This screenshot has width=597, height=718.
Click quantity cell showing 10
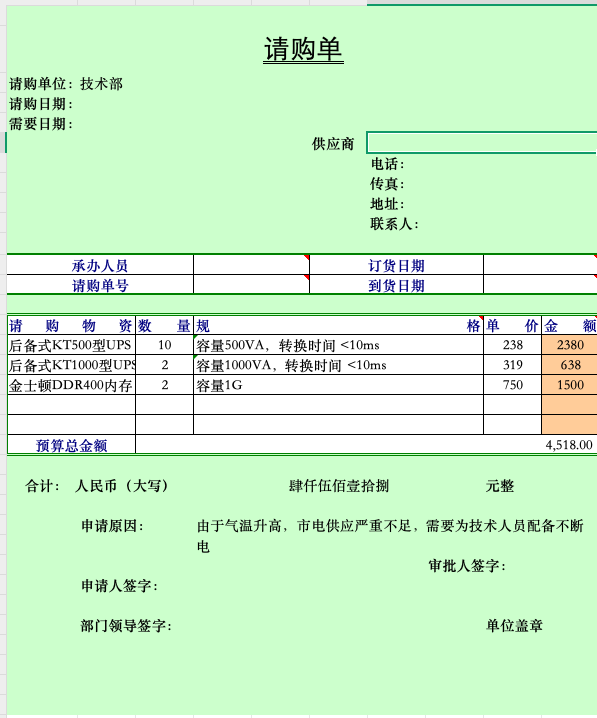(x=164, y=344)
